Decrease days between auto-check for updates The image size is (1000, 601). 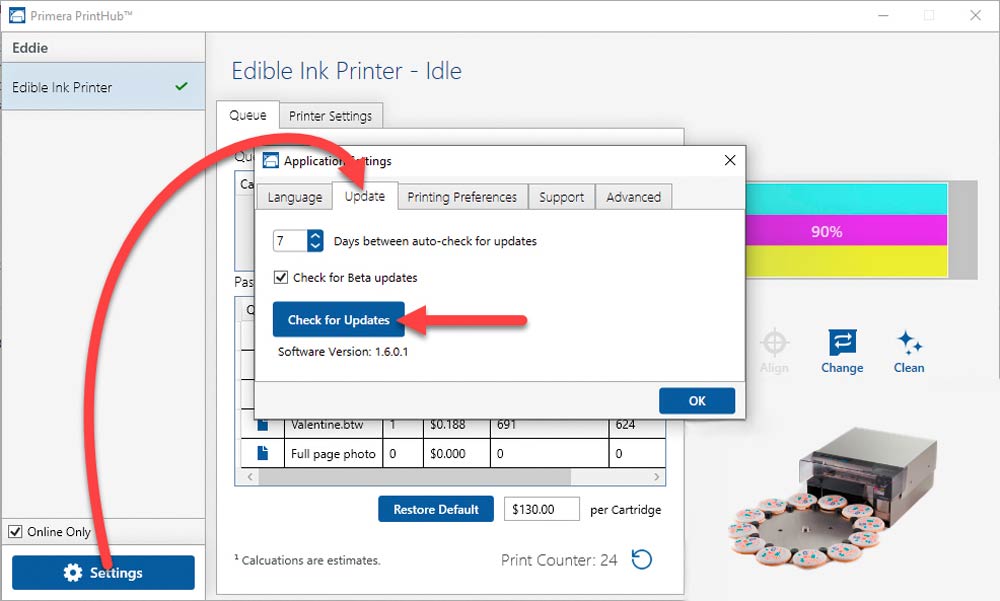(x=315, y=246)
